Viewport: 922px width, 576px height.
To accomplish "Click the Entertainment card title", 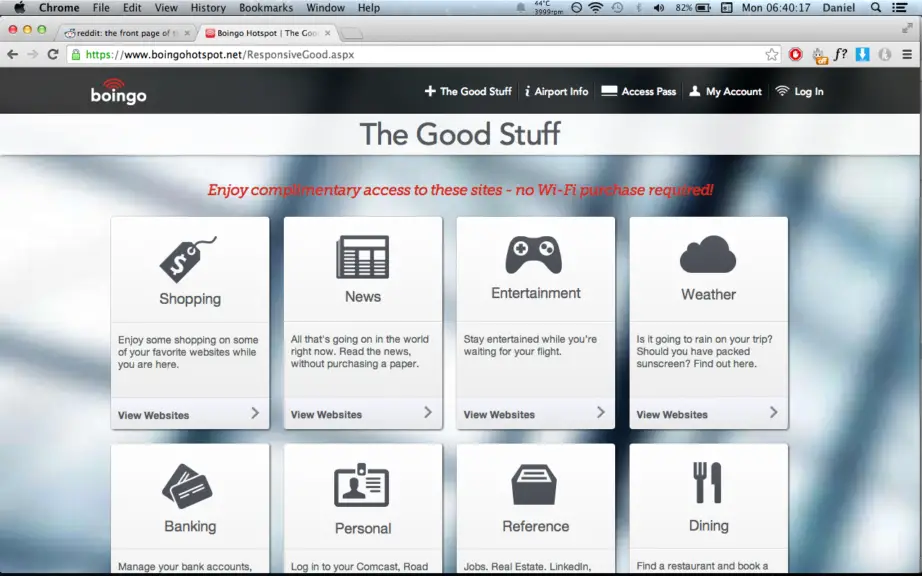I will pos(536,293).
